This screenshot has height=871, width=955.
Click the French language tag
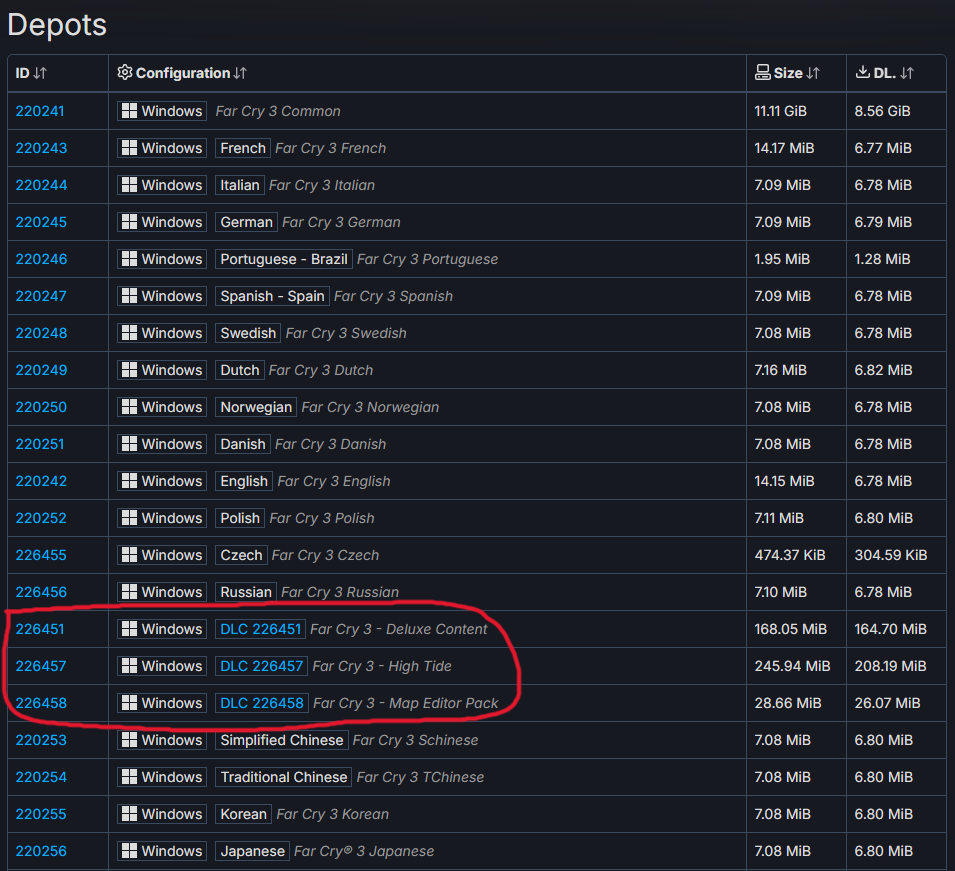tap(243, 149)
